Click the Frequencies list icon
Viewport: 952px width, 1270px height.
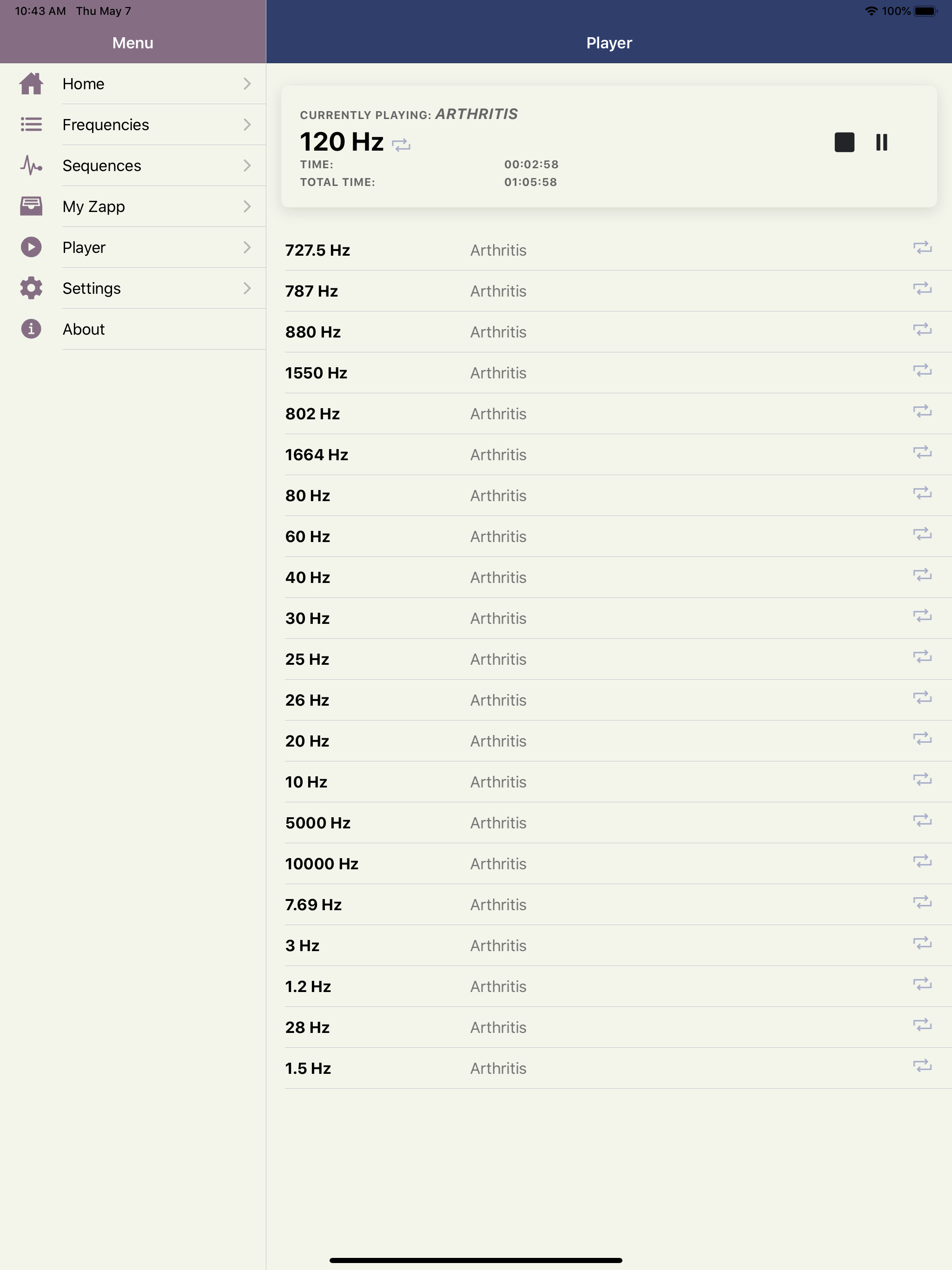[x=32, y=124]
